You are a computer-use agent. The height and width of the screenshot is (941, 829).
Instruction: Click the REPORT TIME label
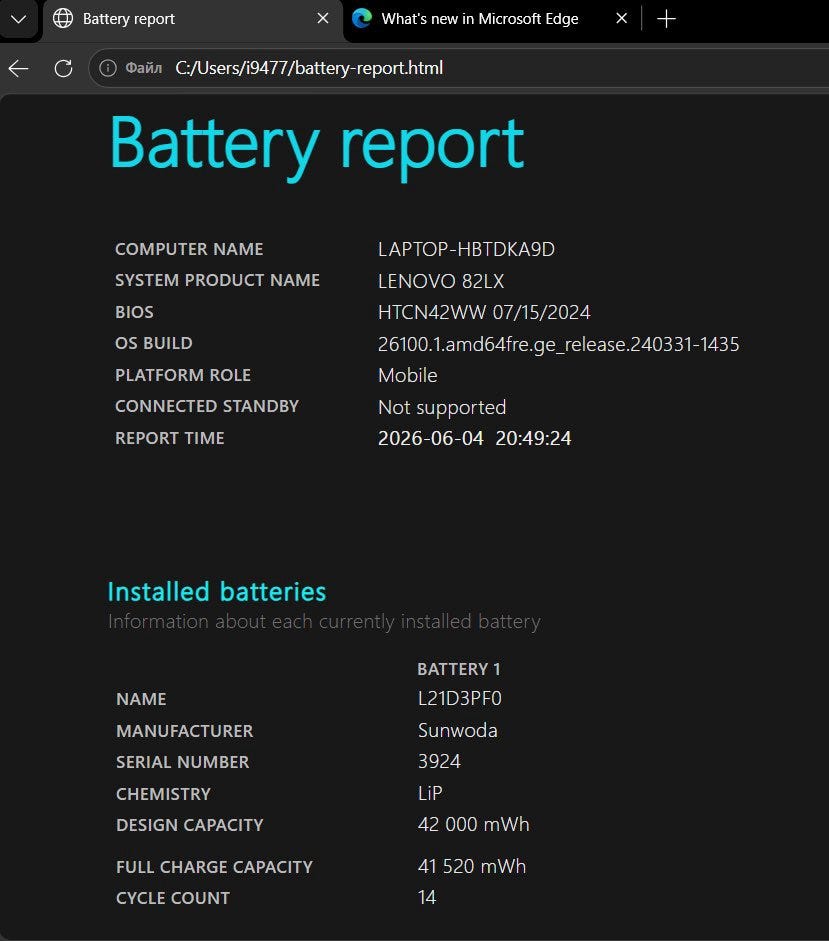[169, 438]
